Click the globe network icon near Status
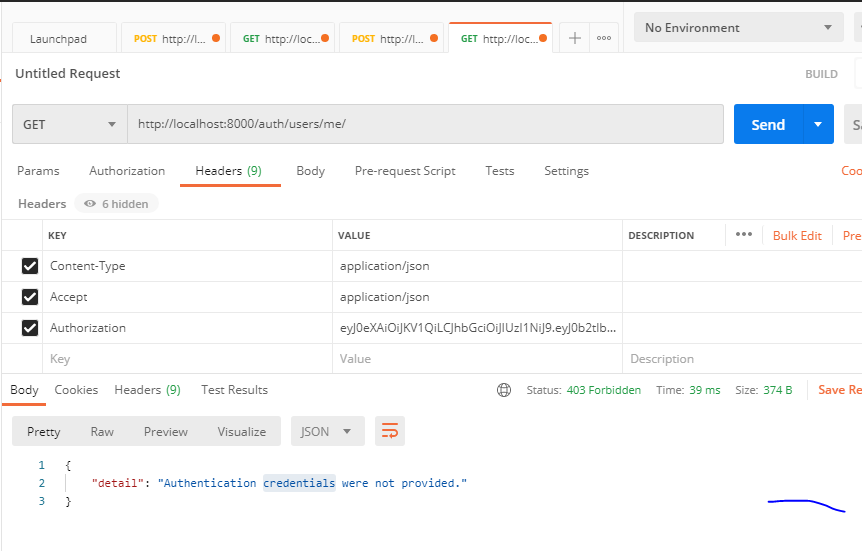 tap(504, 390)
